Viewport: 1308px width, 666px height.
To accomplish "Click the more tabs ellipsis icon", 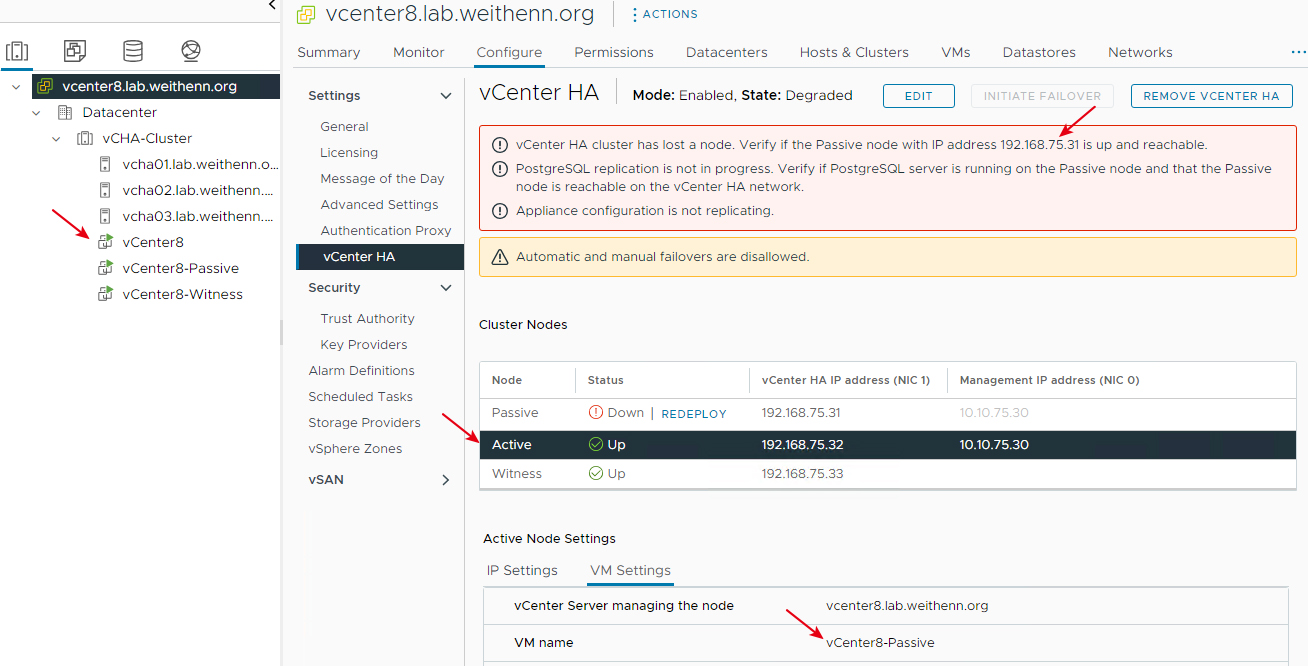I will pyautogui.click(x=1298, y=52).
